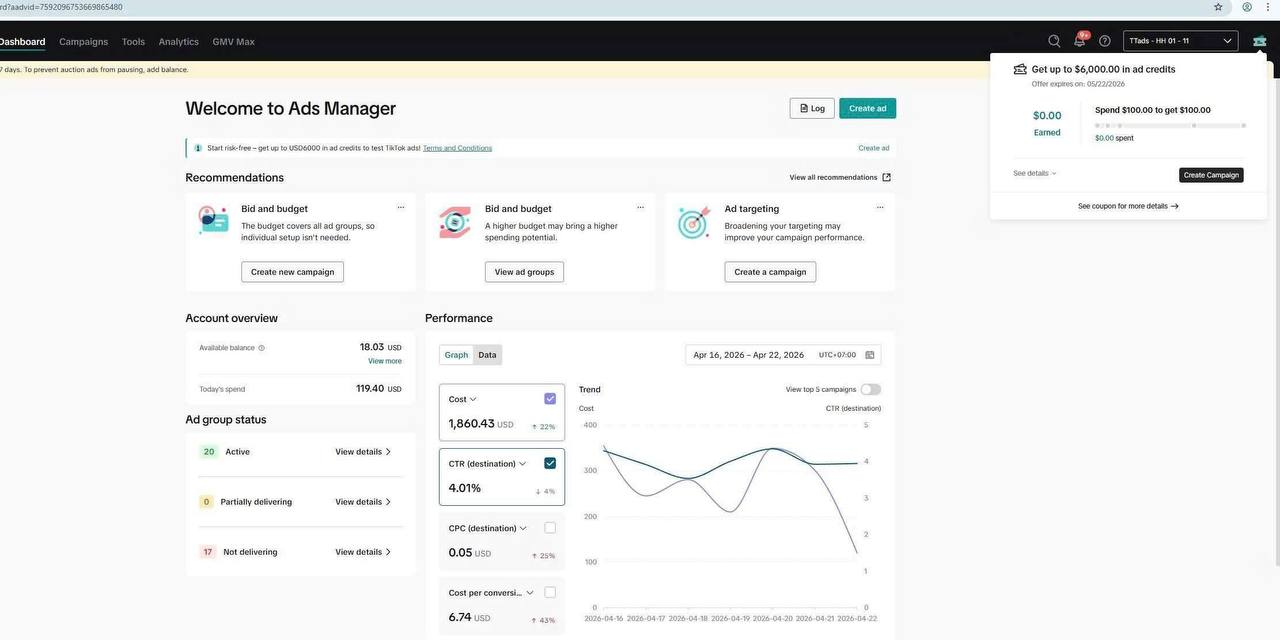Expand the Cost metric dropdown
This screenshot has height=640, width=1280.
[x=473, y=399]
